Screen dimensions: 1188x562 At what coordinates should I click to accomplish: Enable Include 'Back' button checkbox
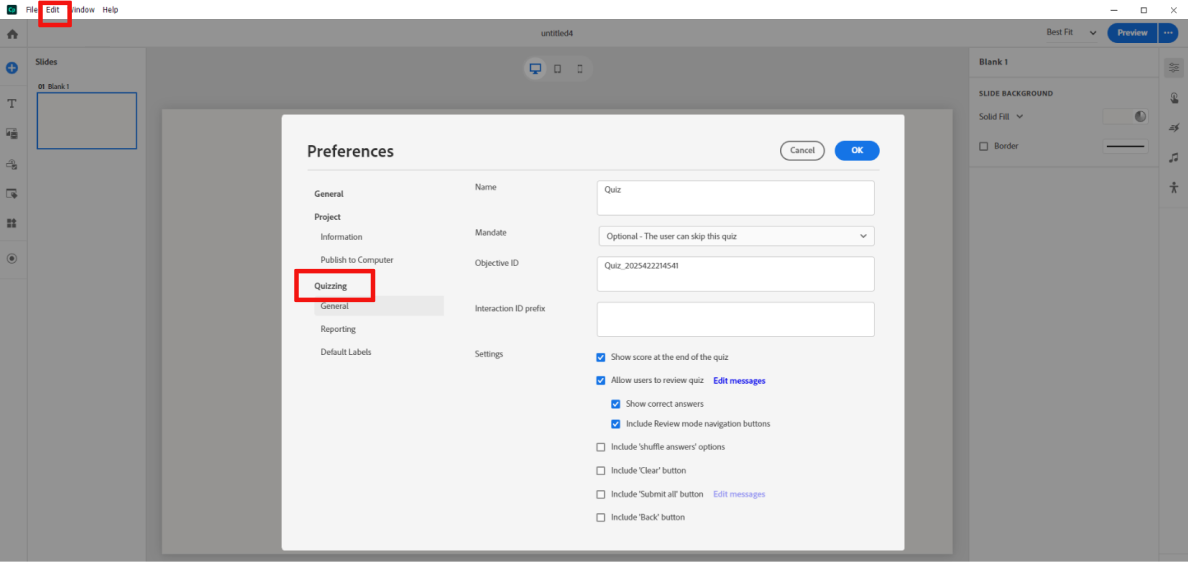[x=601, y=517]
